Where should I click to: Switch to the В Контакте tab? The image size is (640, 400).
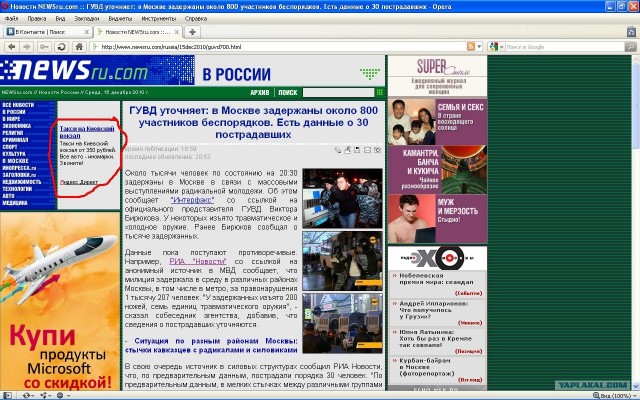47,32
